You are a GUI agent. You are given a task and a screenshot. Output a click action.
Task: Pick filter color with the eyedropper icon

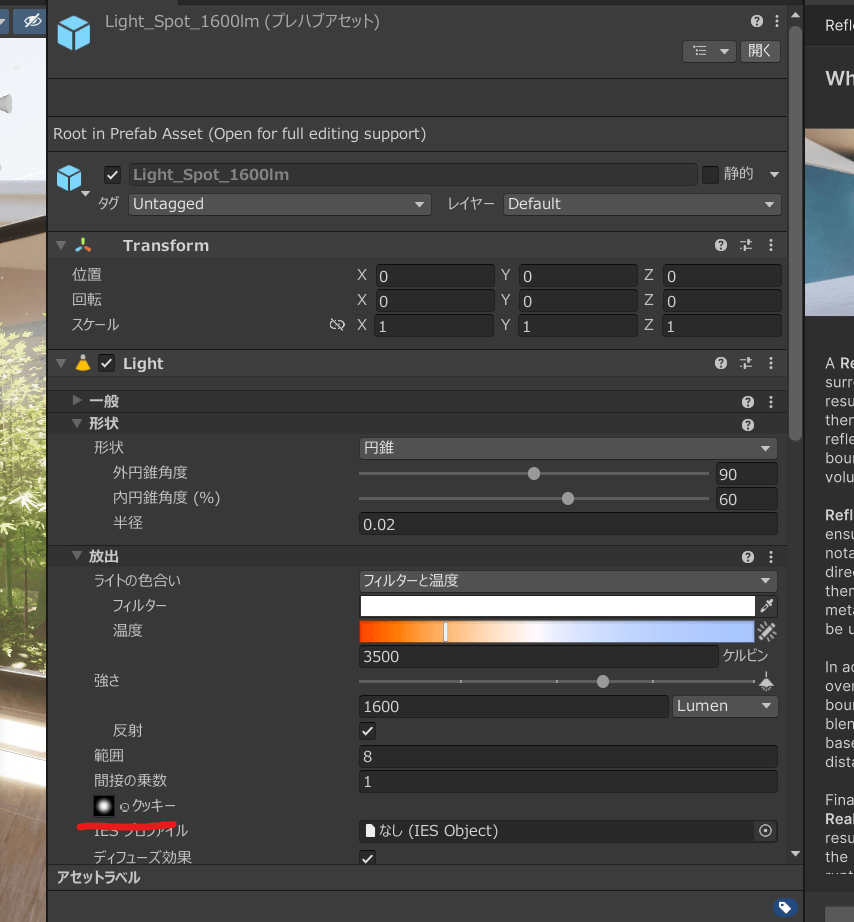(767, 606)
